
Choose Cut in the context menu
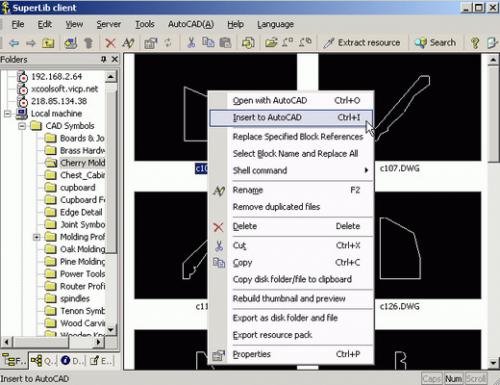(x=291, y=246)
